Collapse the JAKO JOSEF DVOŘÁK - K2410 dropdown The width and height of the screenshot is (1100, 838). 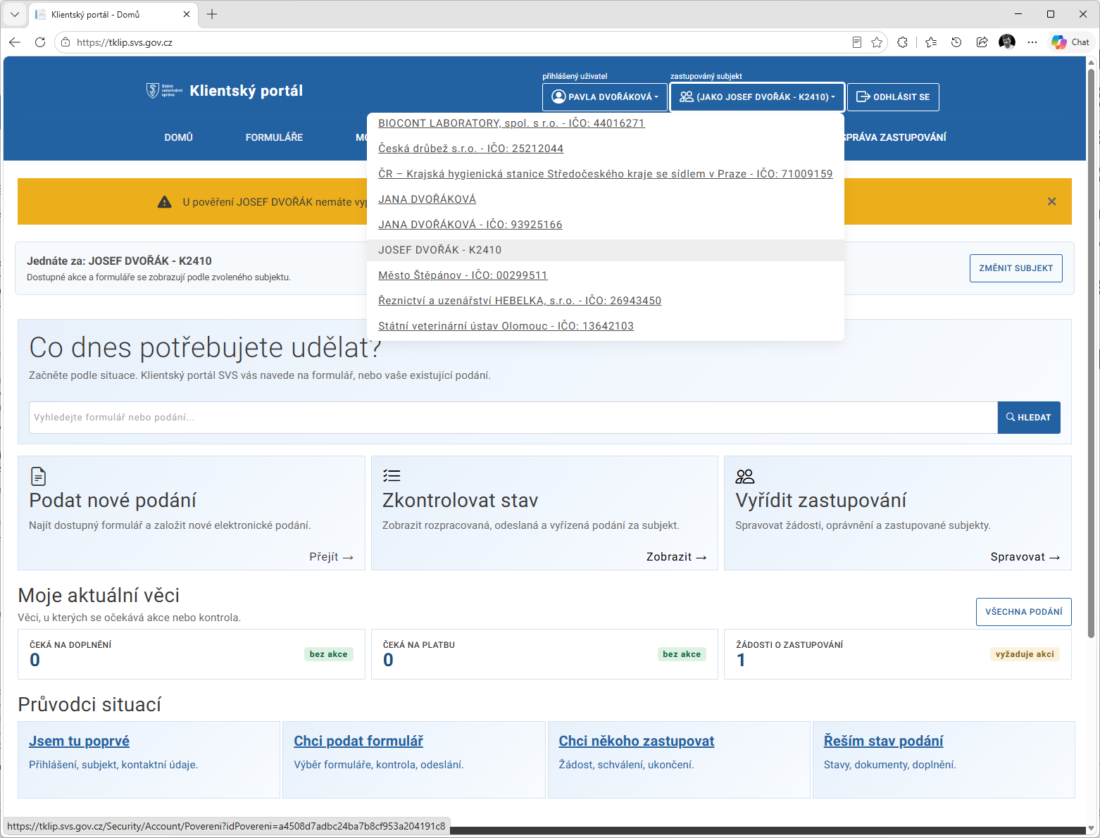(757, 97)
